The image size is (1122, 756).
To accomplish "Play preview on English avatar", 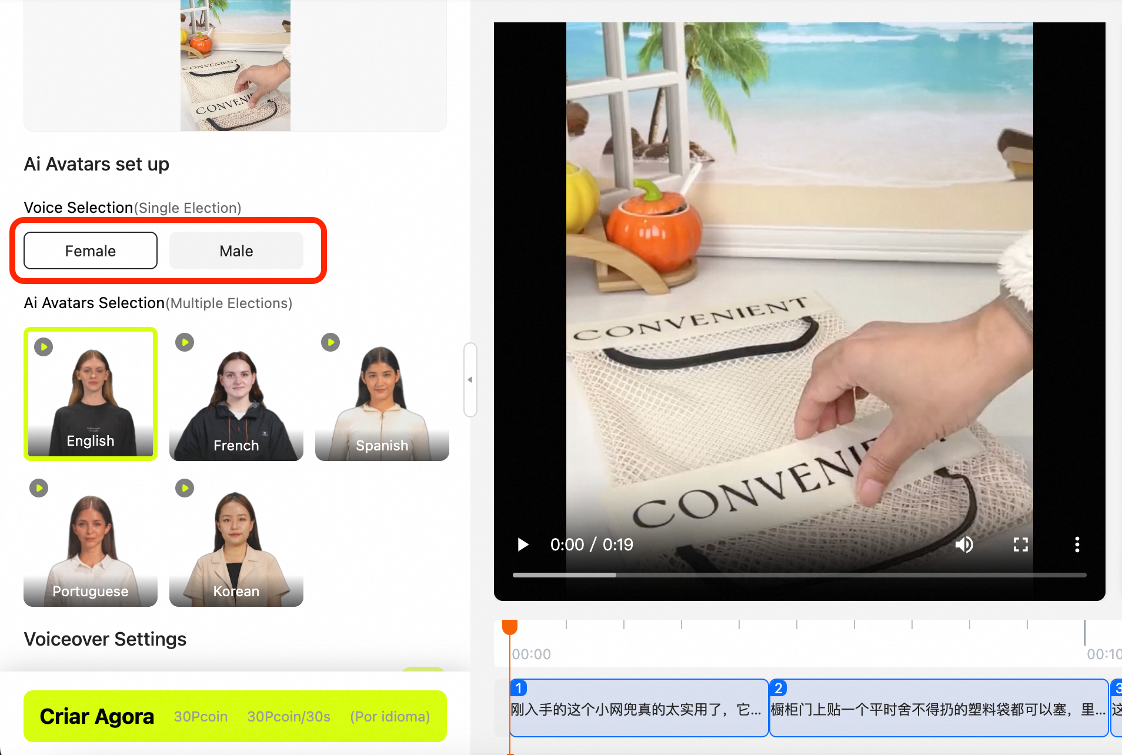I will point(43,346).
